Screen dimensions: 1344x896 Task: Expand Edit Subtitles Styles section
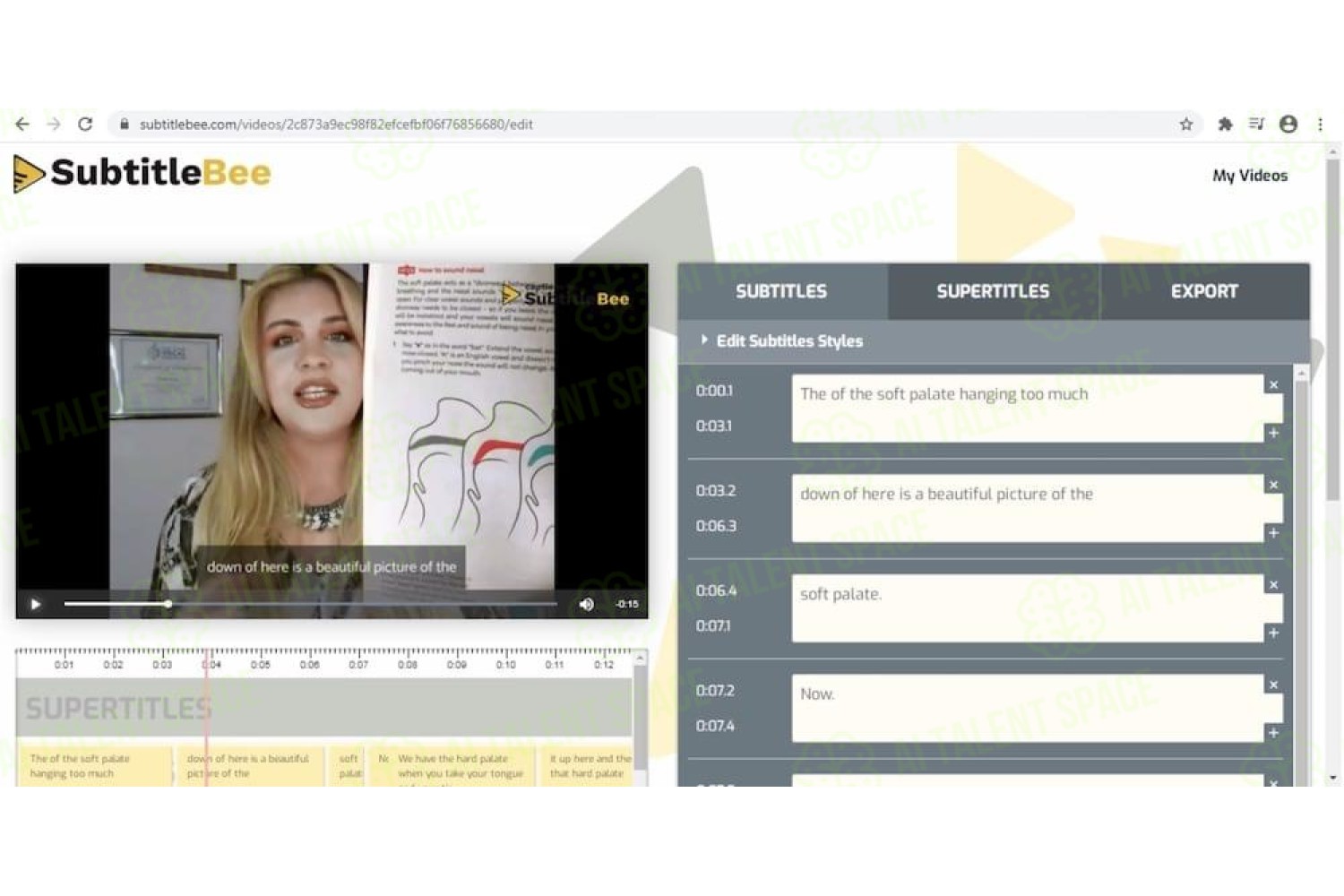click(781, 340)
